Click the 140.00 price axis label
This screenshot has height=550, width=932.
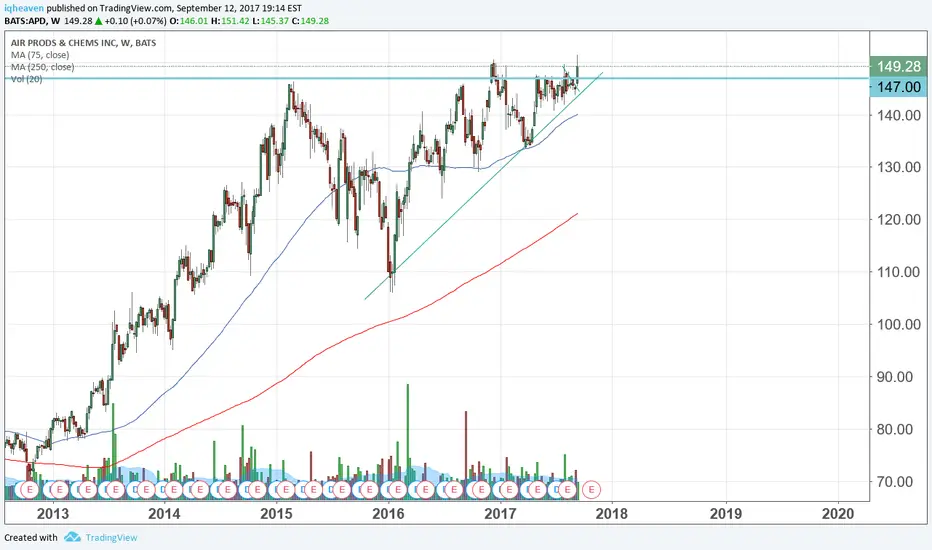(899, 115)
